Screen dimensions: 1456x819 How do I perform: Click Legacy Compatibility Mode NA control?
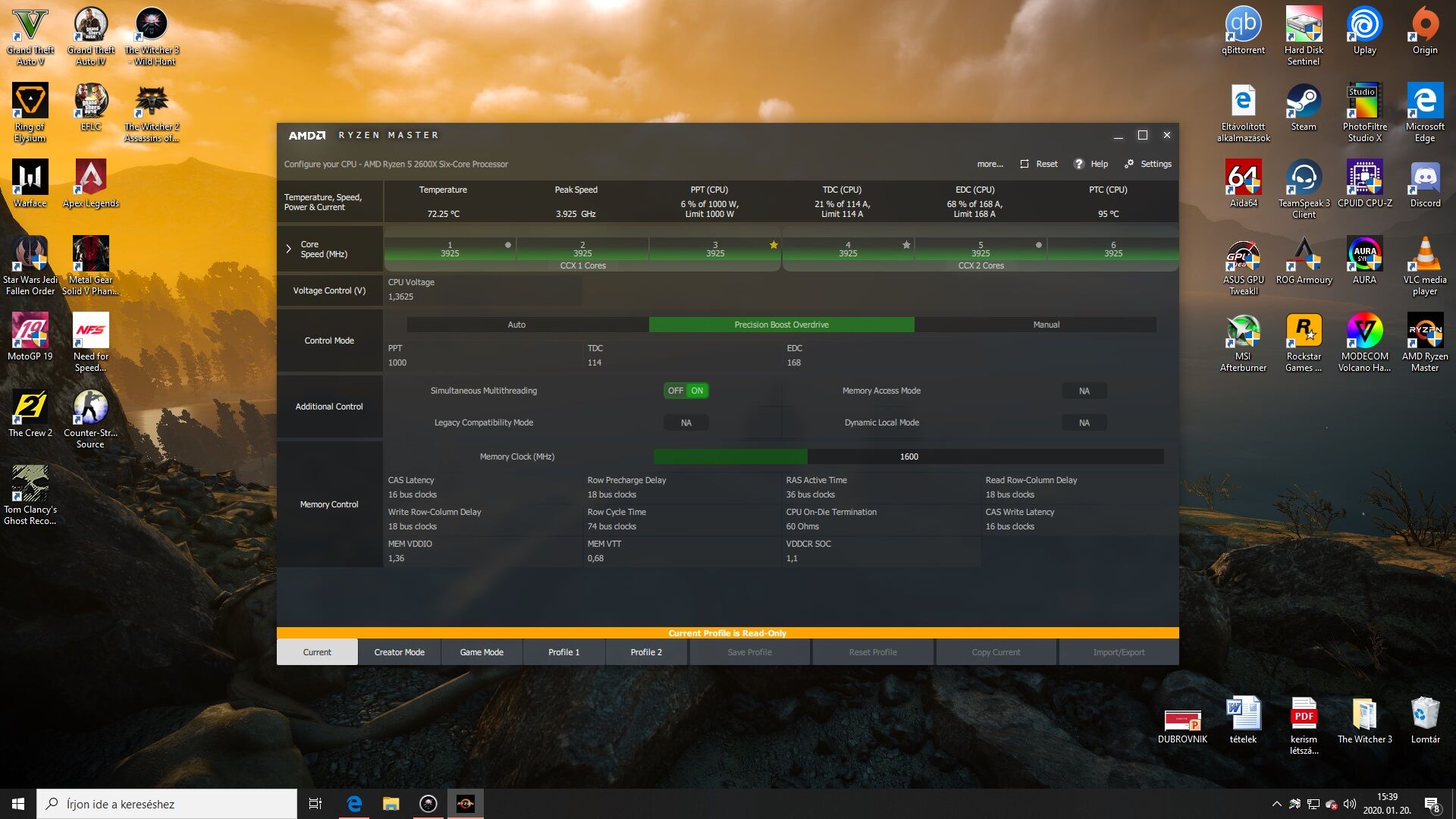686,422
